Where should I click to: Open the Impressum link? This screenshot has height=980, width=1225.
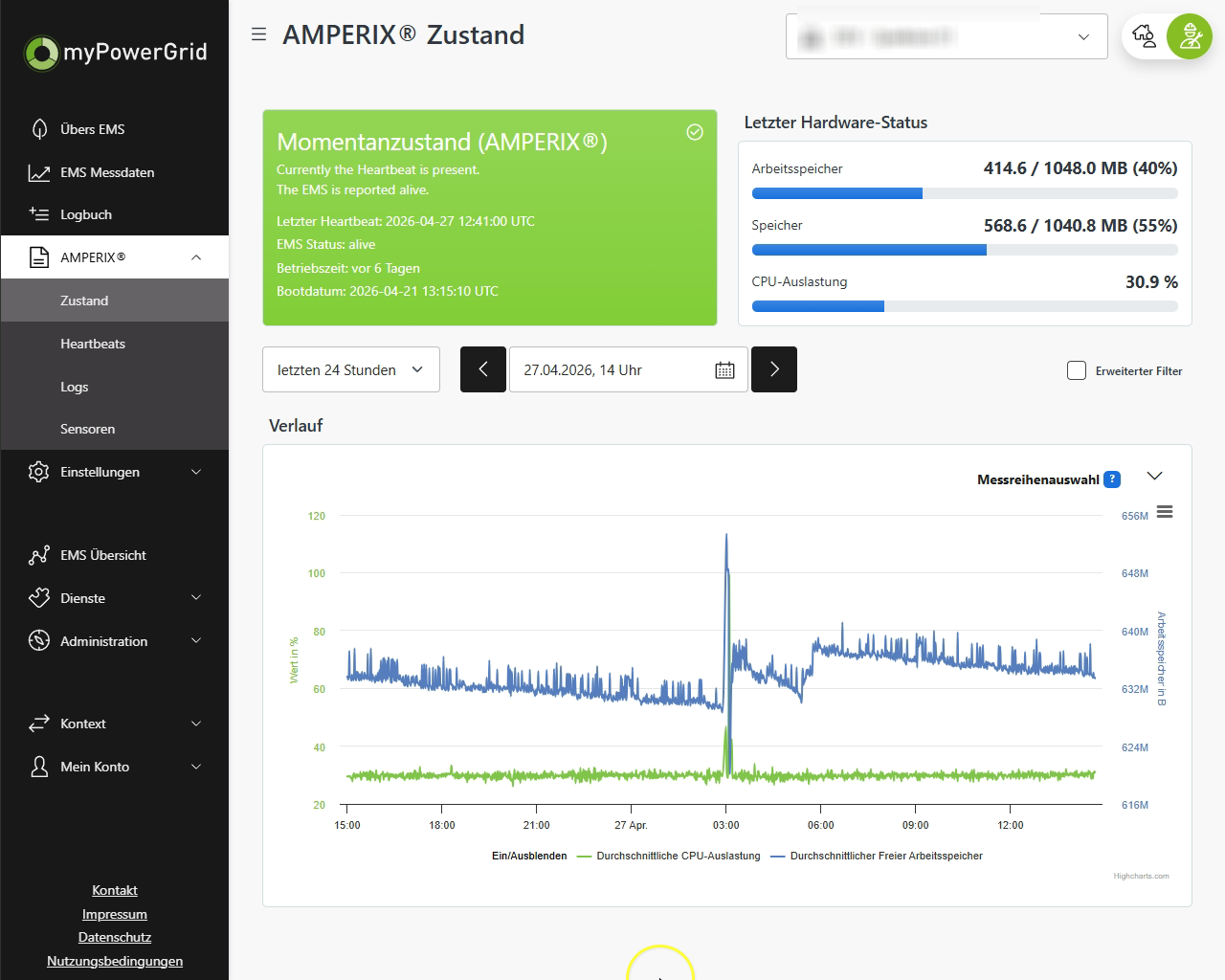coord(115,914)
